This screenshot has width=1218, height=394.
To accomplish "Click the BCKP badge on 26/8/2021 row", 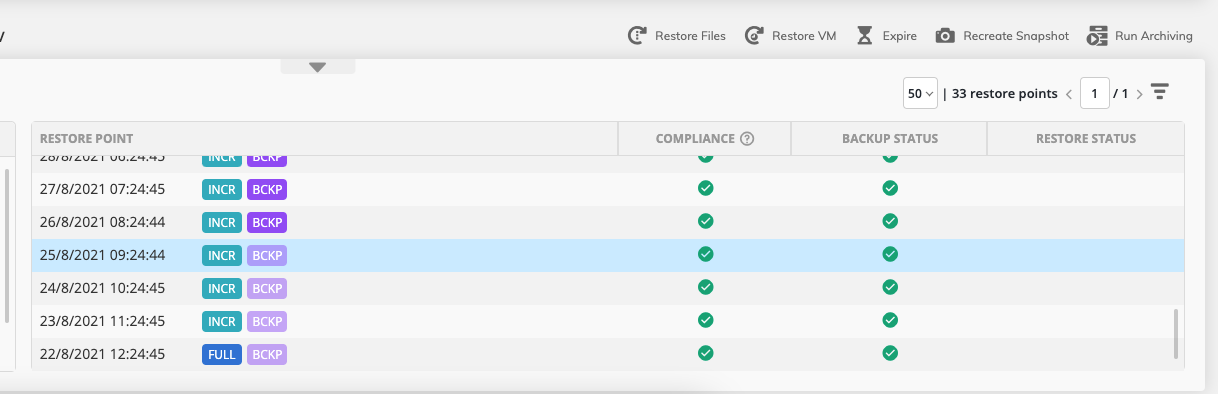I will [267, 222].
